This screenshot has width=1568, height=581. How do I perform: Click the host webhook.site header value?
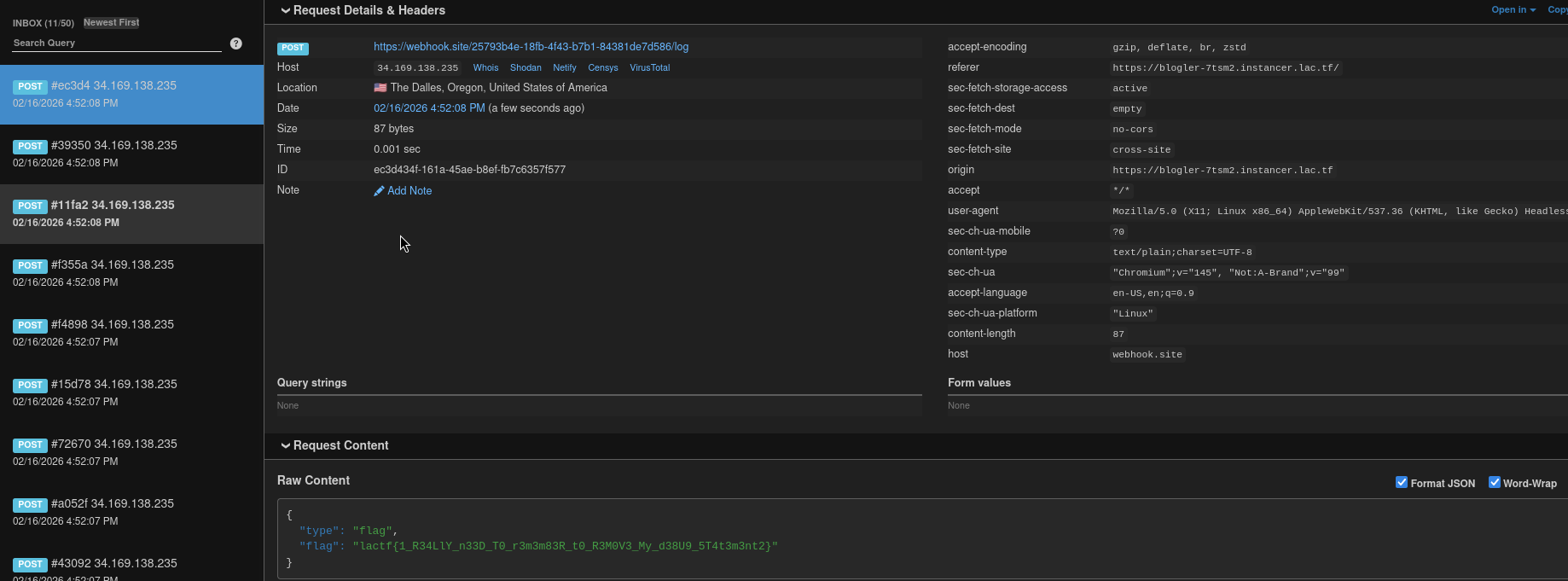pos(1147,355)
